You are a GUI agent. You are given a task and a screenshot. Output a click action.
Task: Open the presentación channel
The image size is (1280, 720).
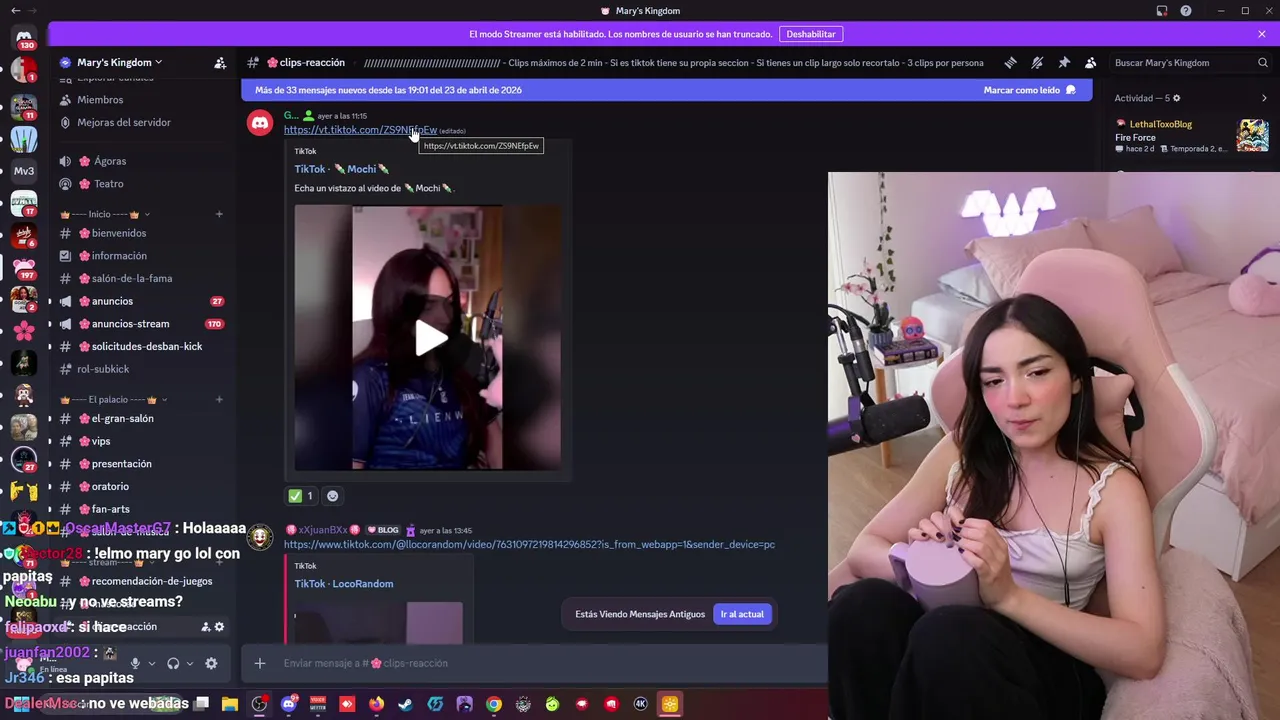[x=122, y=464]
